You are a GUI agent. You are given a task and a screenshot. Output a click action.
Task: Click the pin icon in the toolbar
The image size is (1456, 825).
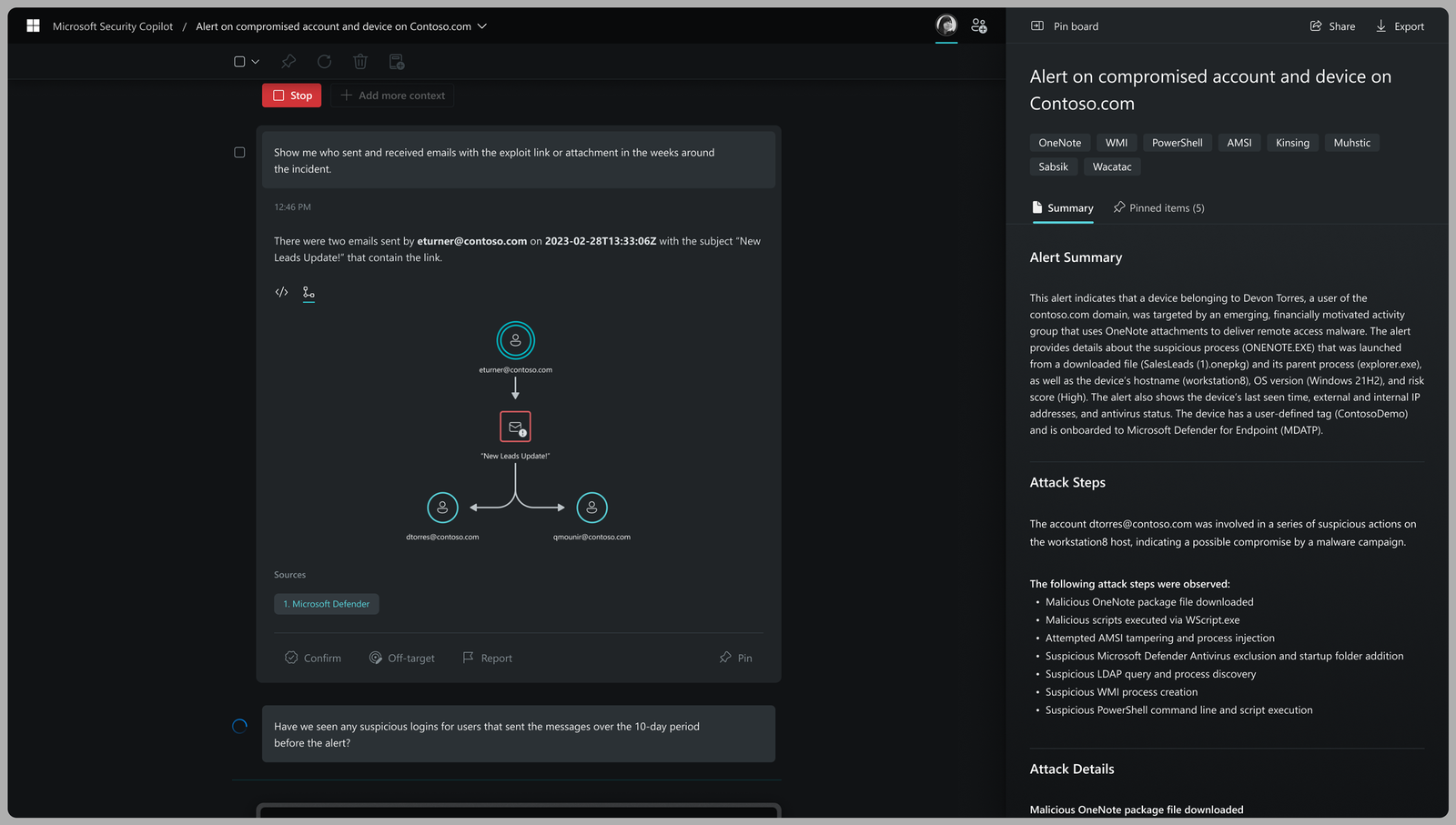pyautogui.click(x=288, y=62)
